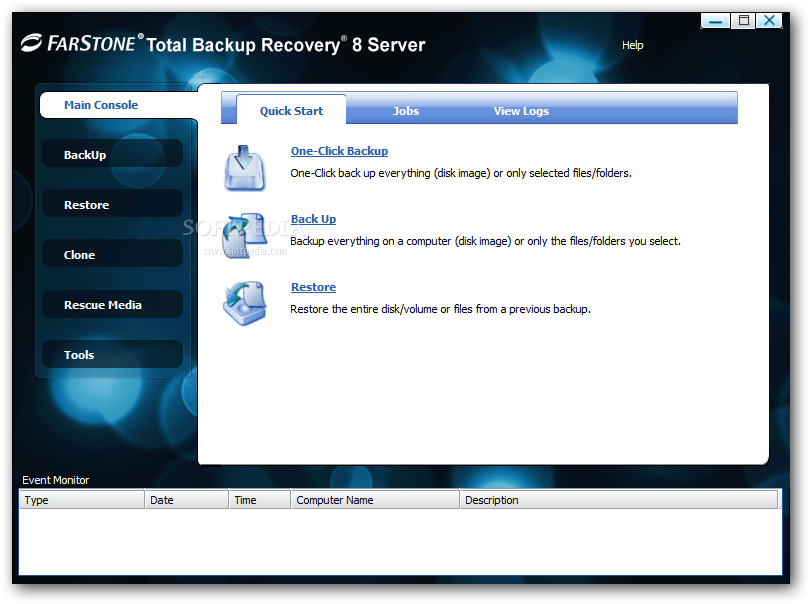
Task: Open the Restore sidebar menu
Action: (113, 205)
